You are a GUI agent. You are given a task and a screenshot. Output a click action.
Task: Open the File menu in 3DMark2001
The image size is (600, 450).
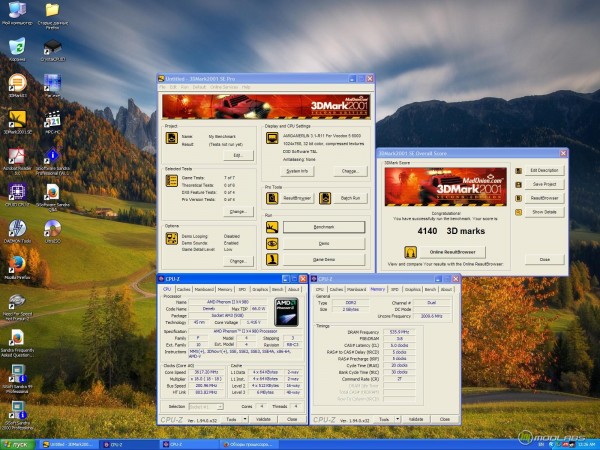[163, 87]
